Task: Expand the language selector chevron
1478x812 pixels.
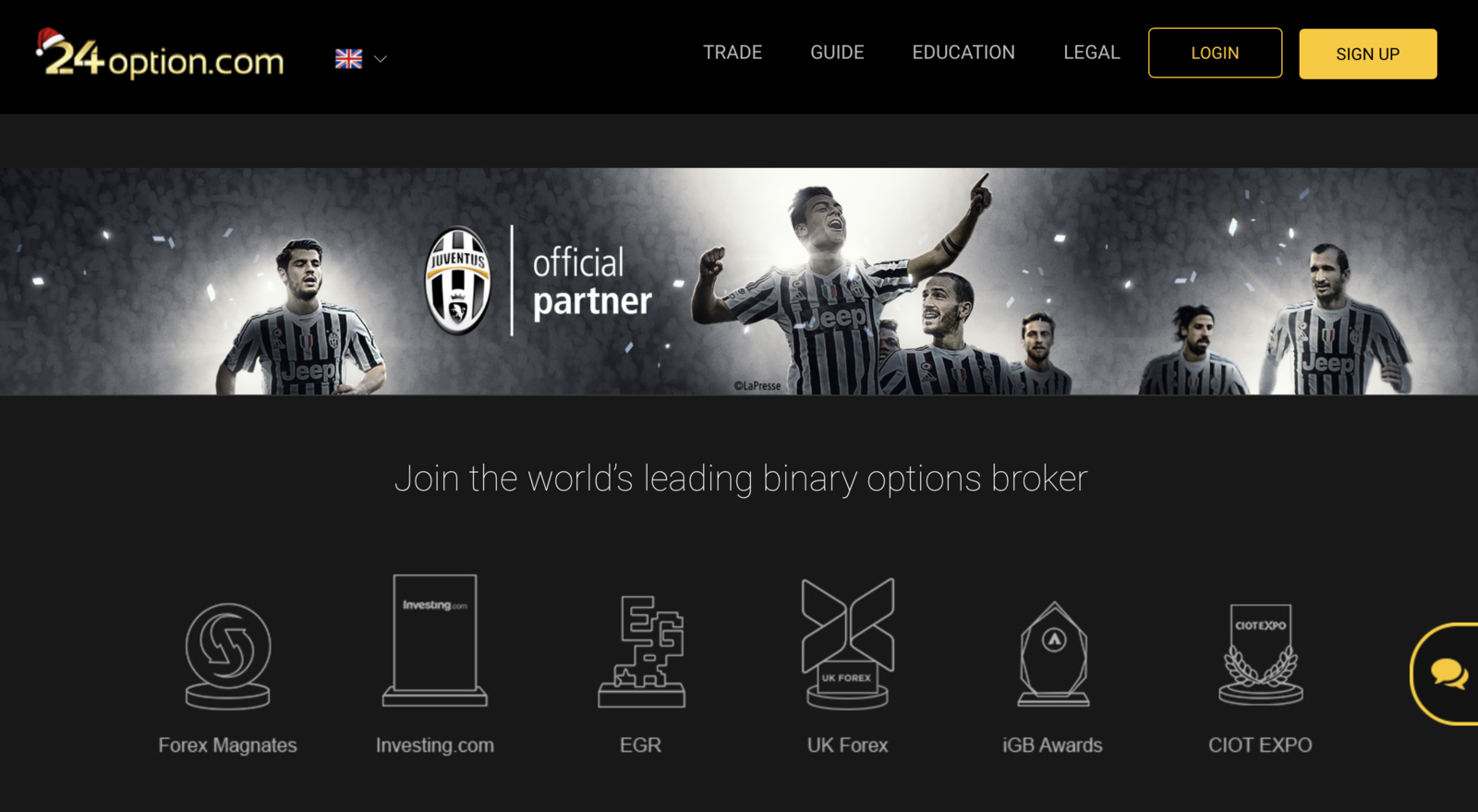Action: click(381, 59)
